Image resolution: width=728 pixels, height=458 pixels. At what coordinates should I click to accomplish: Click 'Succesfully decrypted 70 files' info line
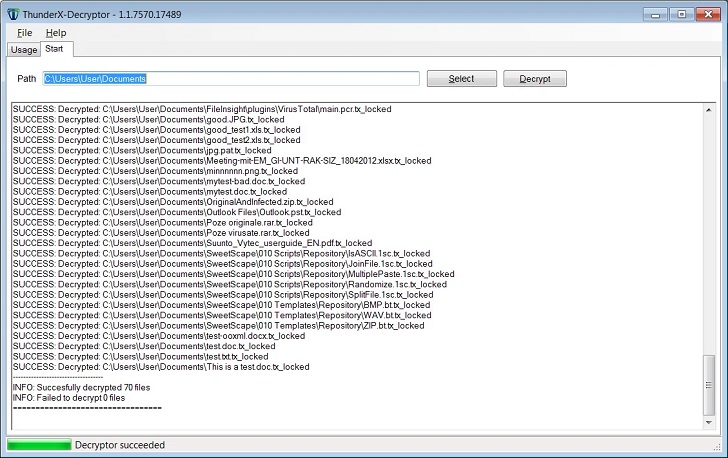(x=81, y=387)
